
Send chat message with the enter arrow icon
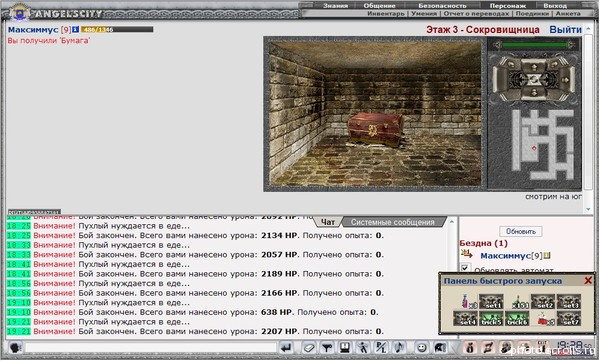pos(286,348)
